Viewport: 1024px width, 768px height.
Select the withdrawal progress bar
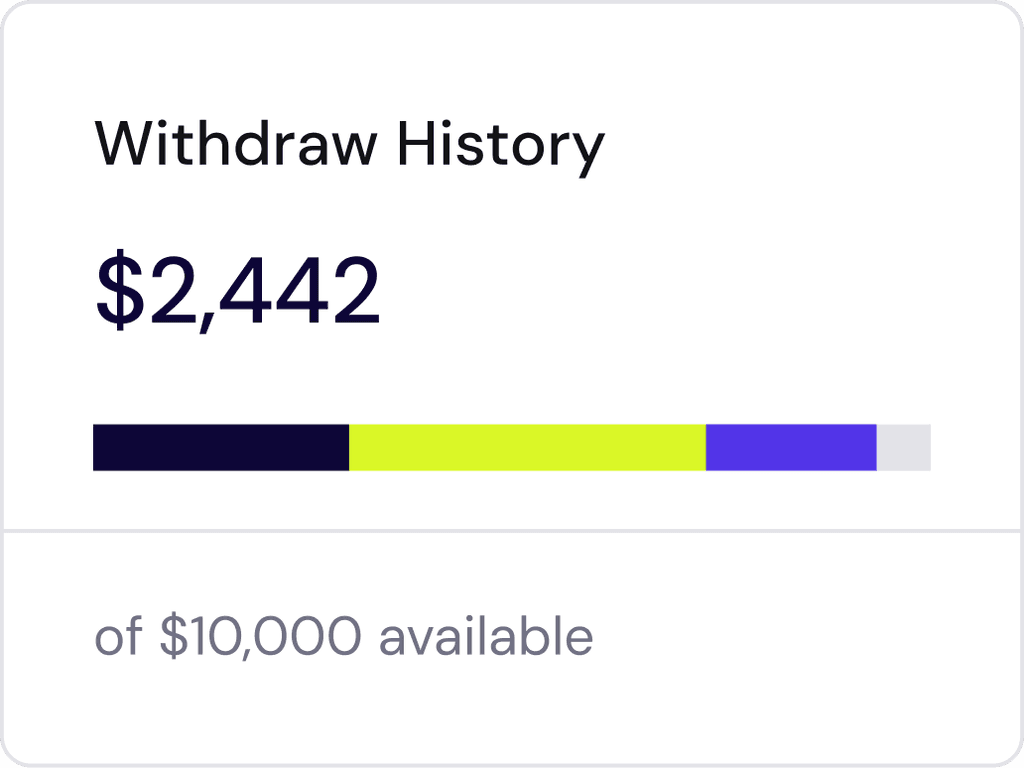point(512,447)
